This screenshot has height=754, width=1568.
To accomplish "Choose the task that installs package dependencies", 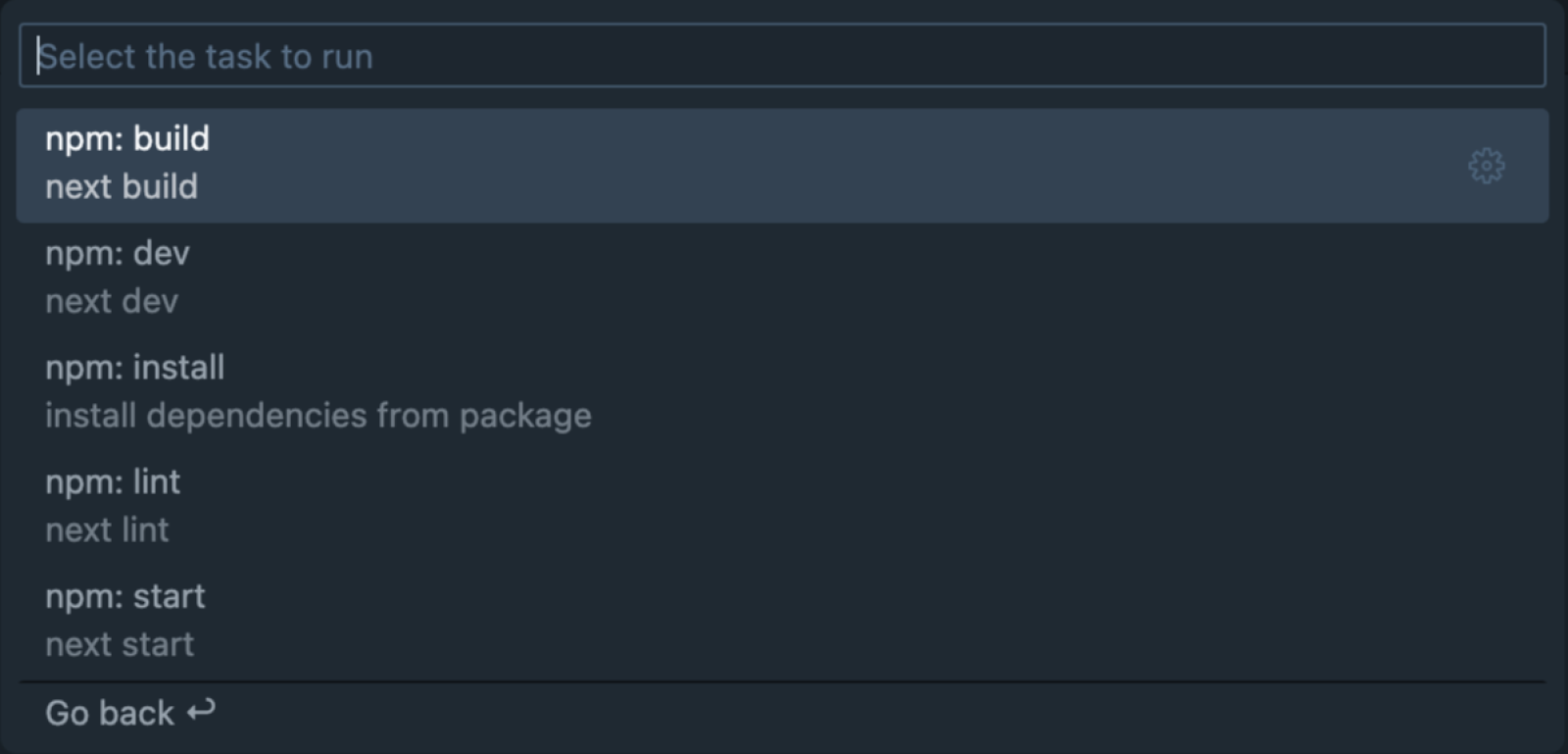I will coord(782,392).
